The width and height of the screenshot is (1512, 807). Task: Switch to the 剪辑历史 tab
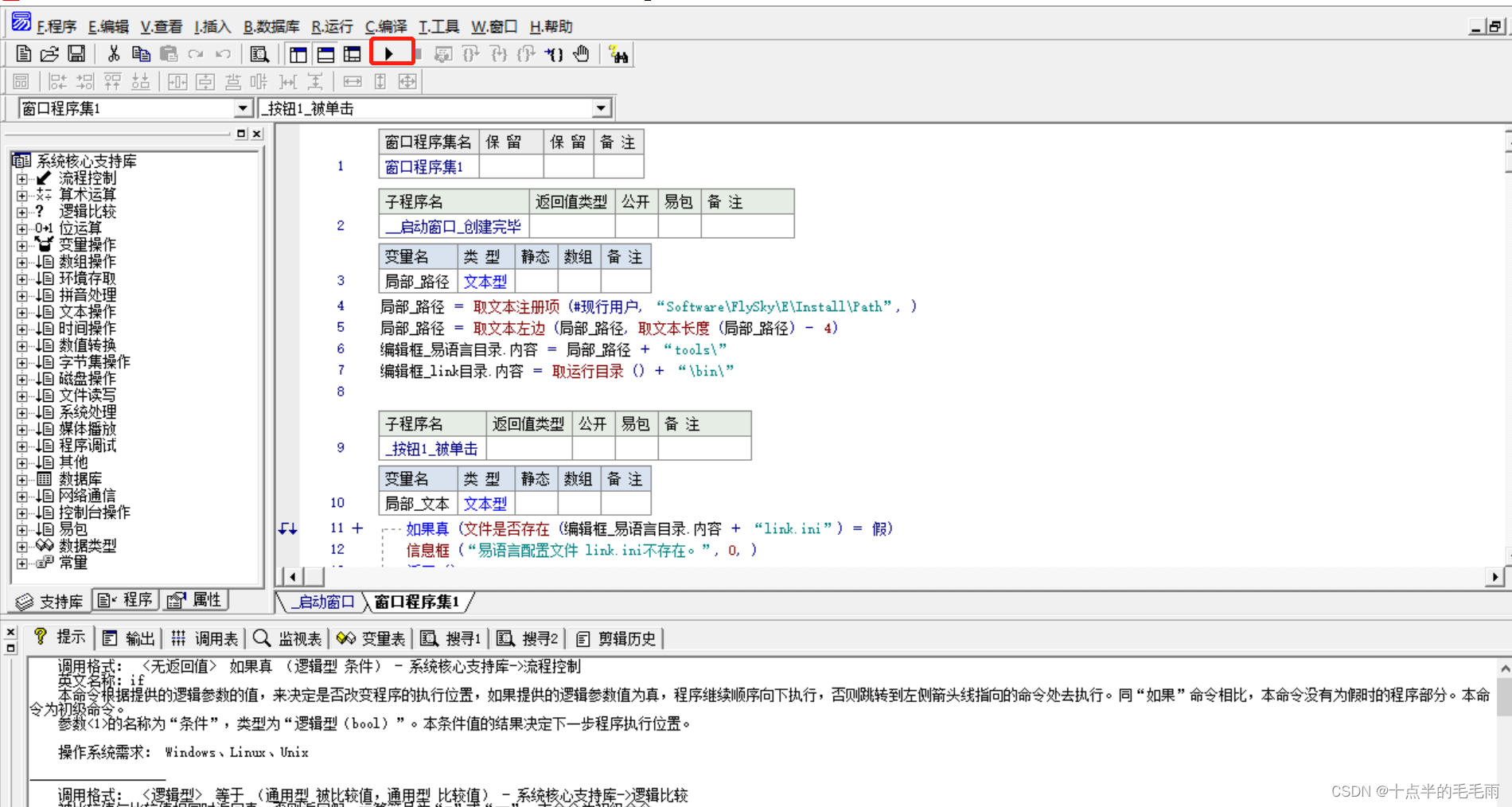pyautogui.click(x=615, y=637)
